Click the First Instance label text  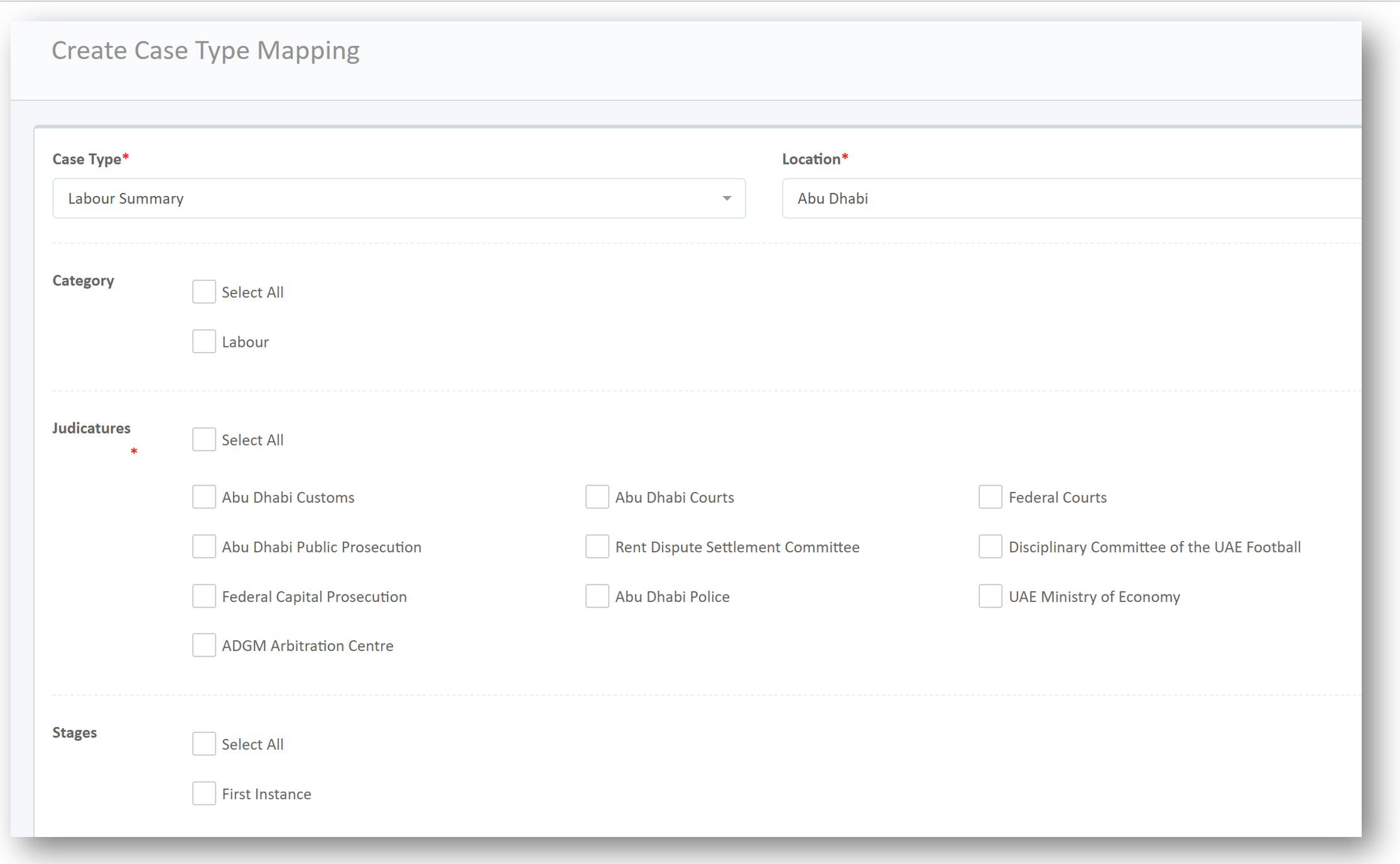[x=266, y=794]
